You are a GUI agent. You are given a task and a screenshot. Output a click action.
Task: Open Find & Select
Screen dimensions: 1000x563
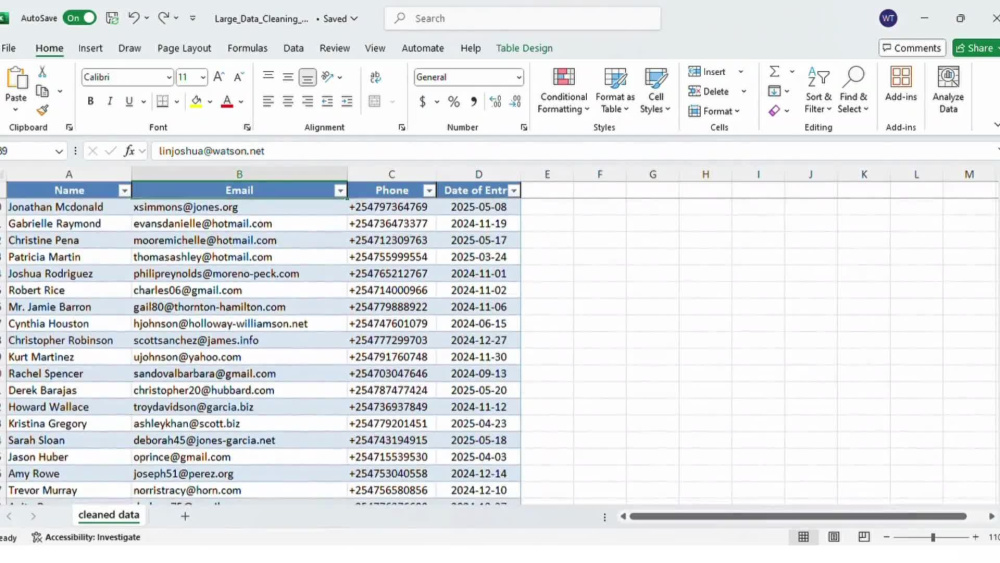853,91
